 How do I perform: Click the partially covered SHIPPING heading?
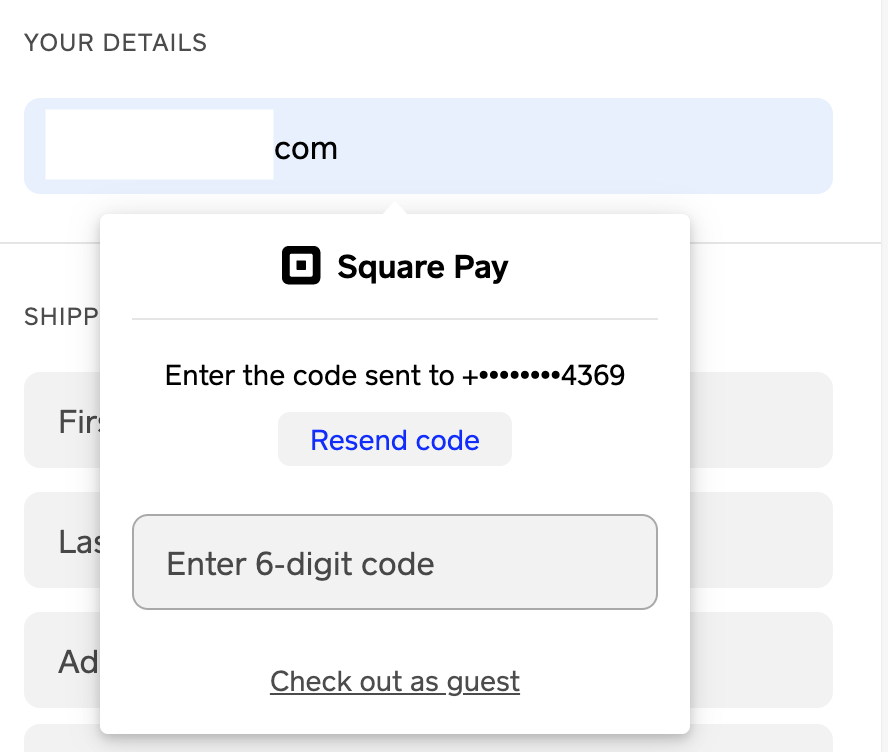point(60,317)
